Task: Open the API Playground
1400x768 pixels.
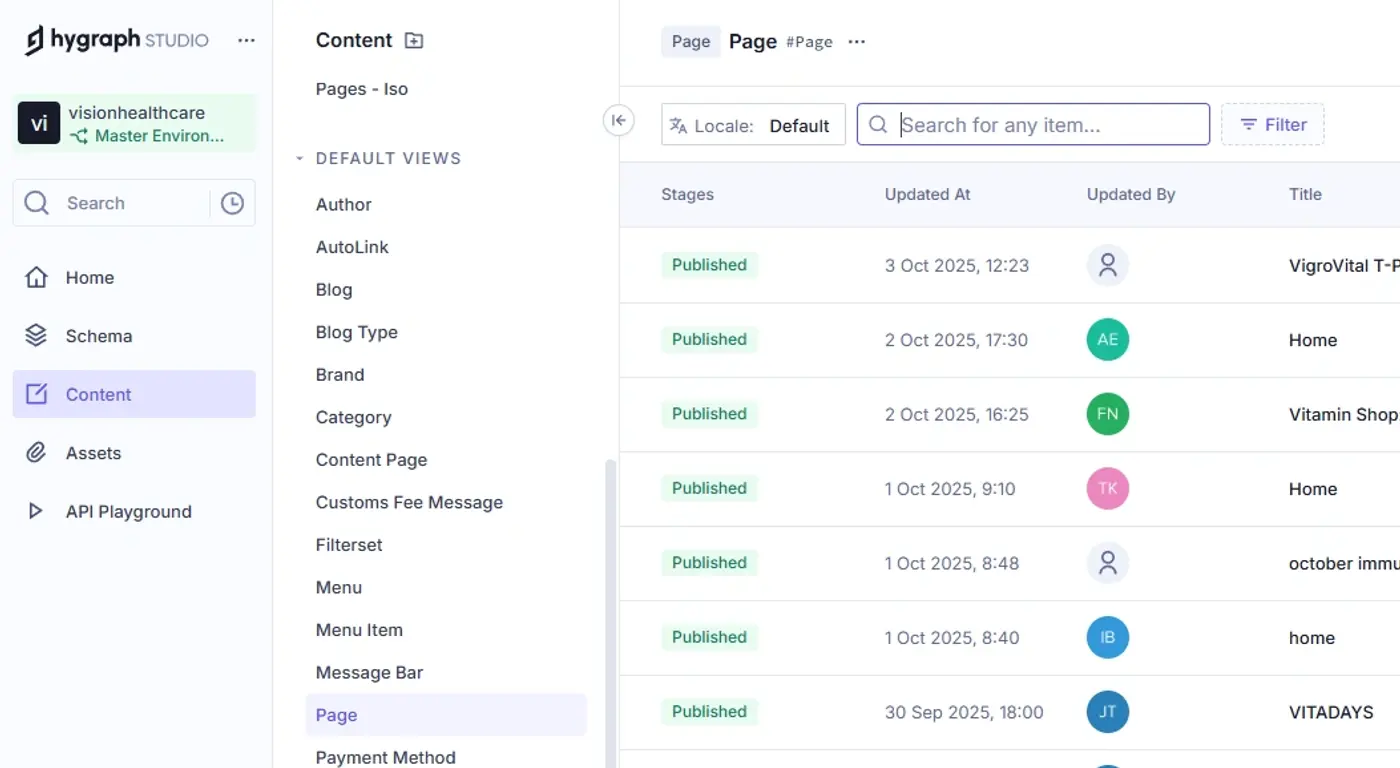Action: coord(134,511)
